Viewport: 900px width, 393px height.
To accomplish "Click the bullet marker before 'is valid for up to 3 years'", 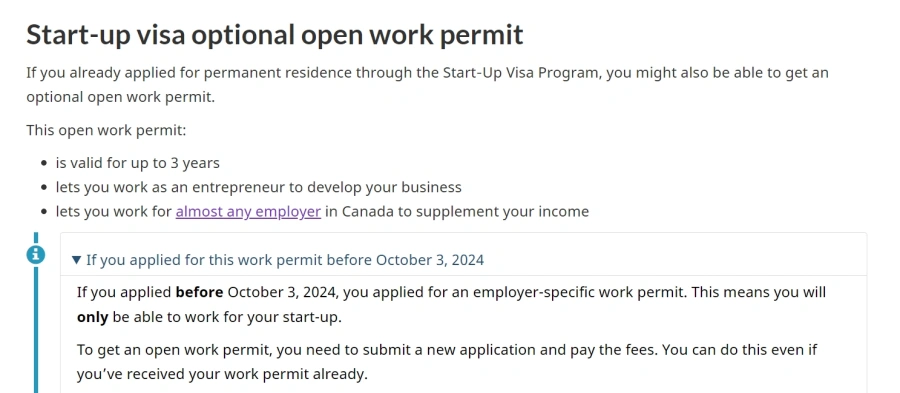I will pos(45,164).
